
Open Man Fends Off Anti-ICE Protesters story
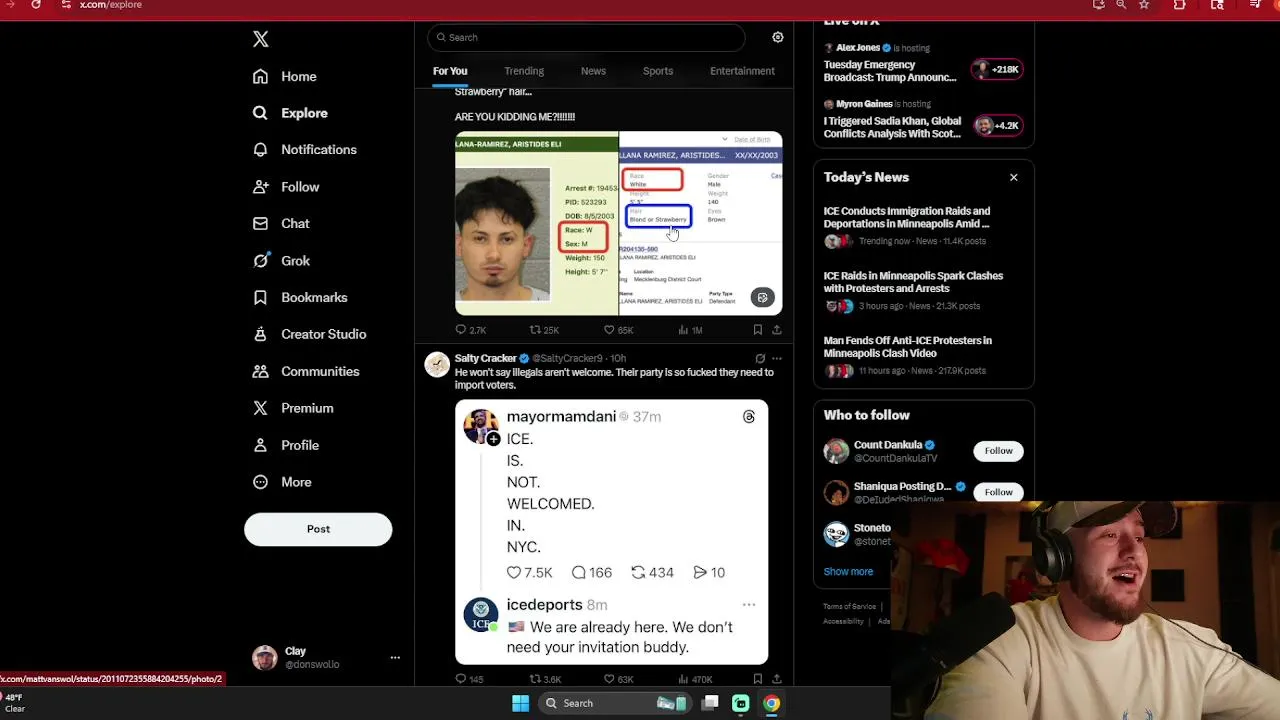923,355
